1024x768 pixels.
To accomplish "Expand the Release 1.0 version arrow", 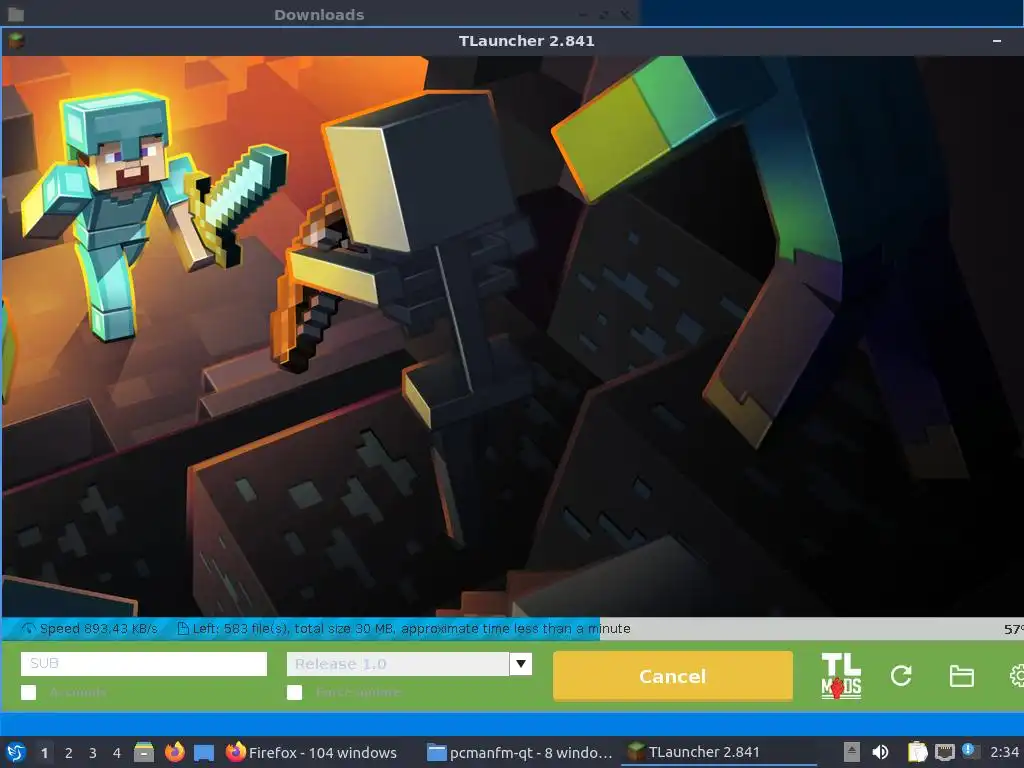I will [520, 664].
